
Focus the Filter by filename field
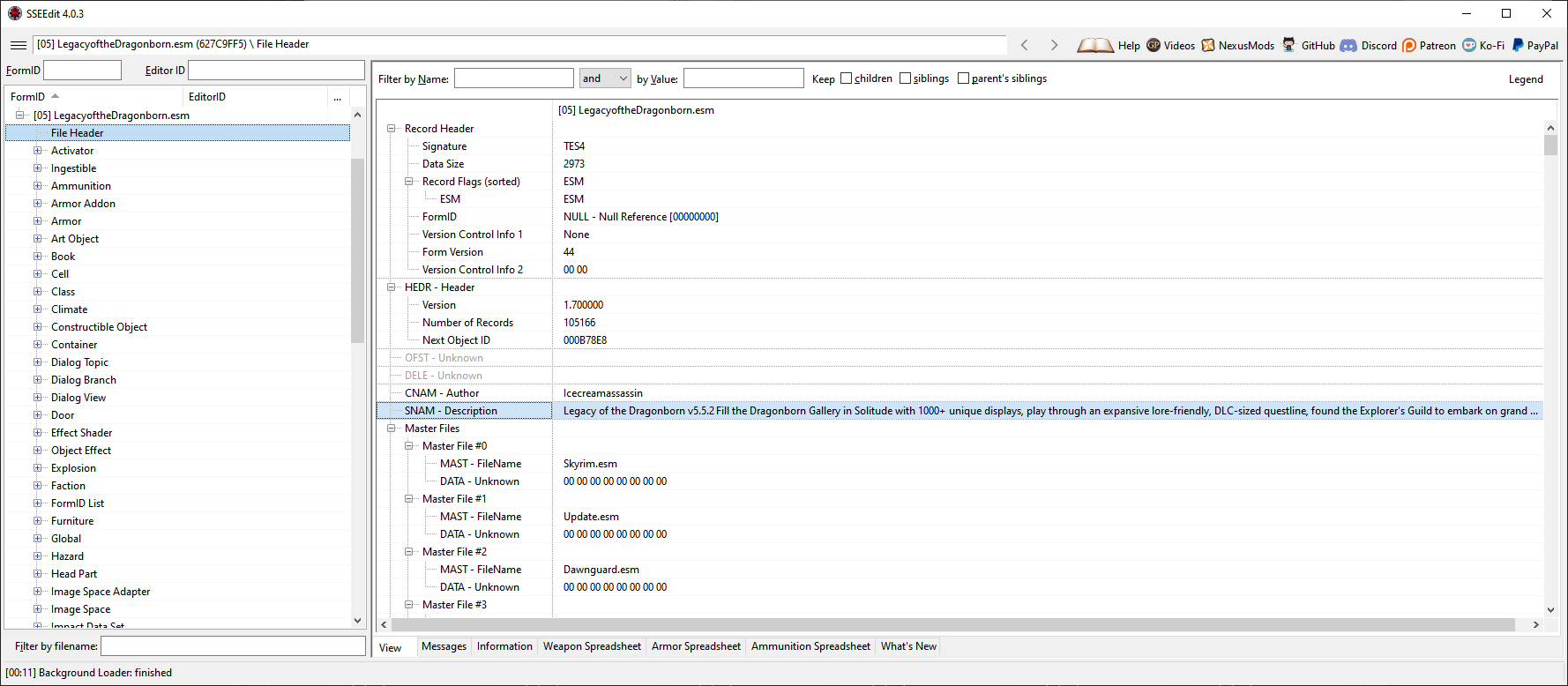click(x=233, y=646)
